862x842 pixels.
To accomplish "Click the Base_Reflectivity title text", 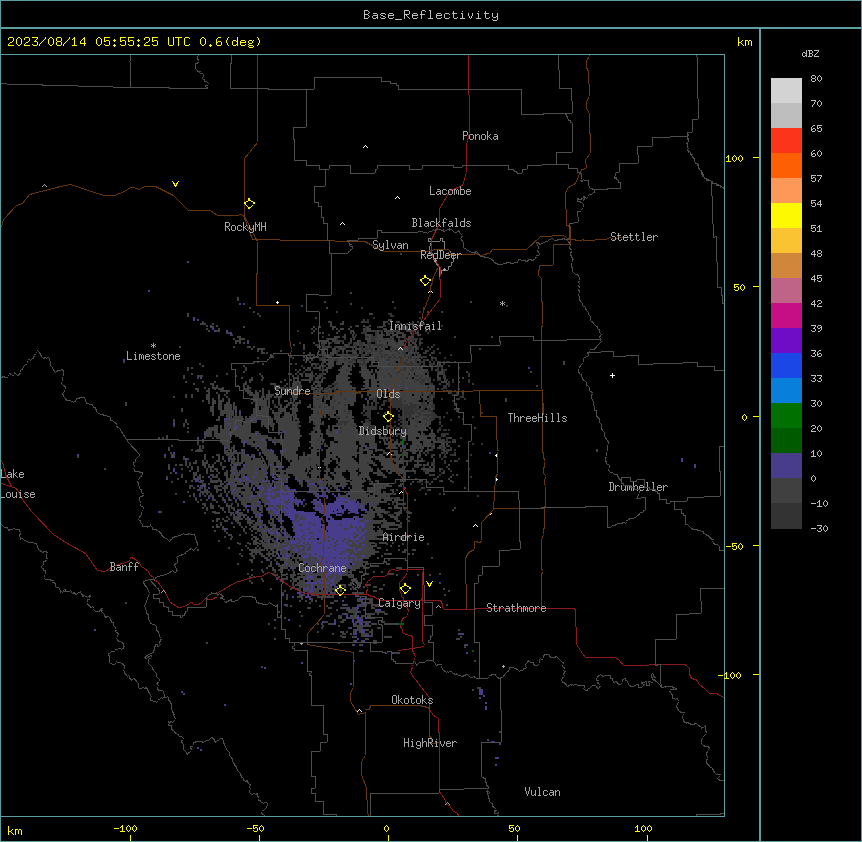I will coord(431,15).
